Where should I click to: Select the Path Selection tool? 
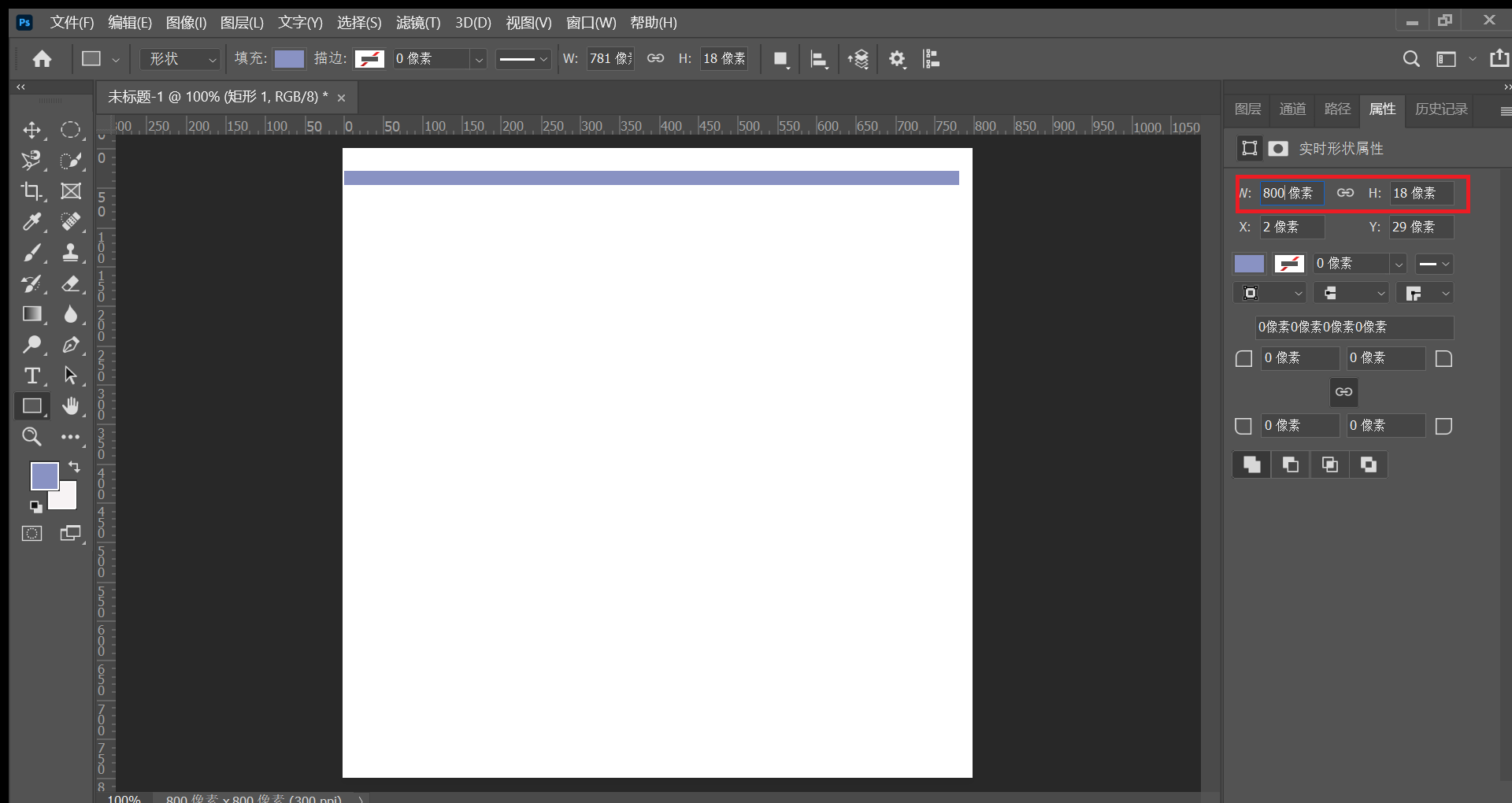tap(71, 376)
